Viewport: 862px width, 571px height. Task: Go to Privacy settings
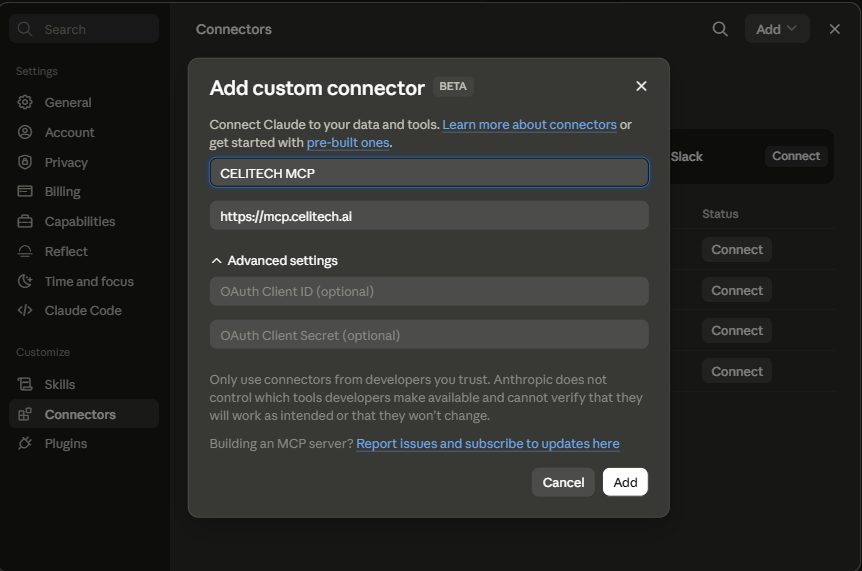coord(84,162)
